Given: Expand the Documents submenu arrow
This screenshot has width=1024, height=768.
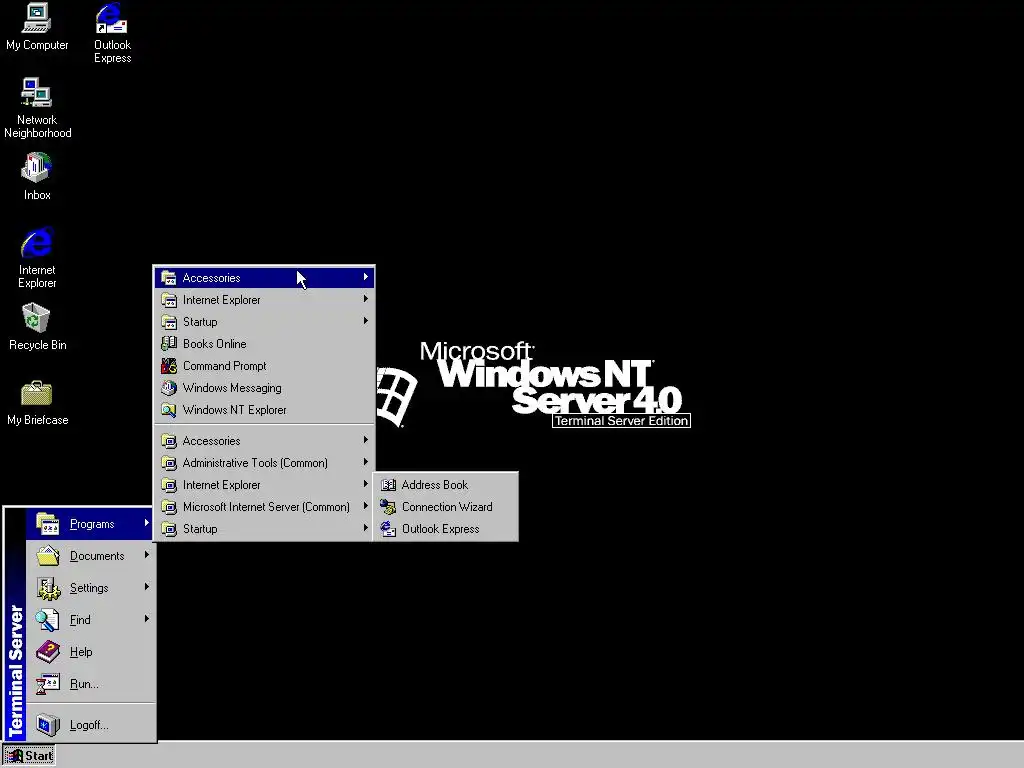Looking at the screenshot, I should 146,554.
